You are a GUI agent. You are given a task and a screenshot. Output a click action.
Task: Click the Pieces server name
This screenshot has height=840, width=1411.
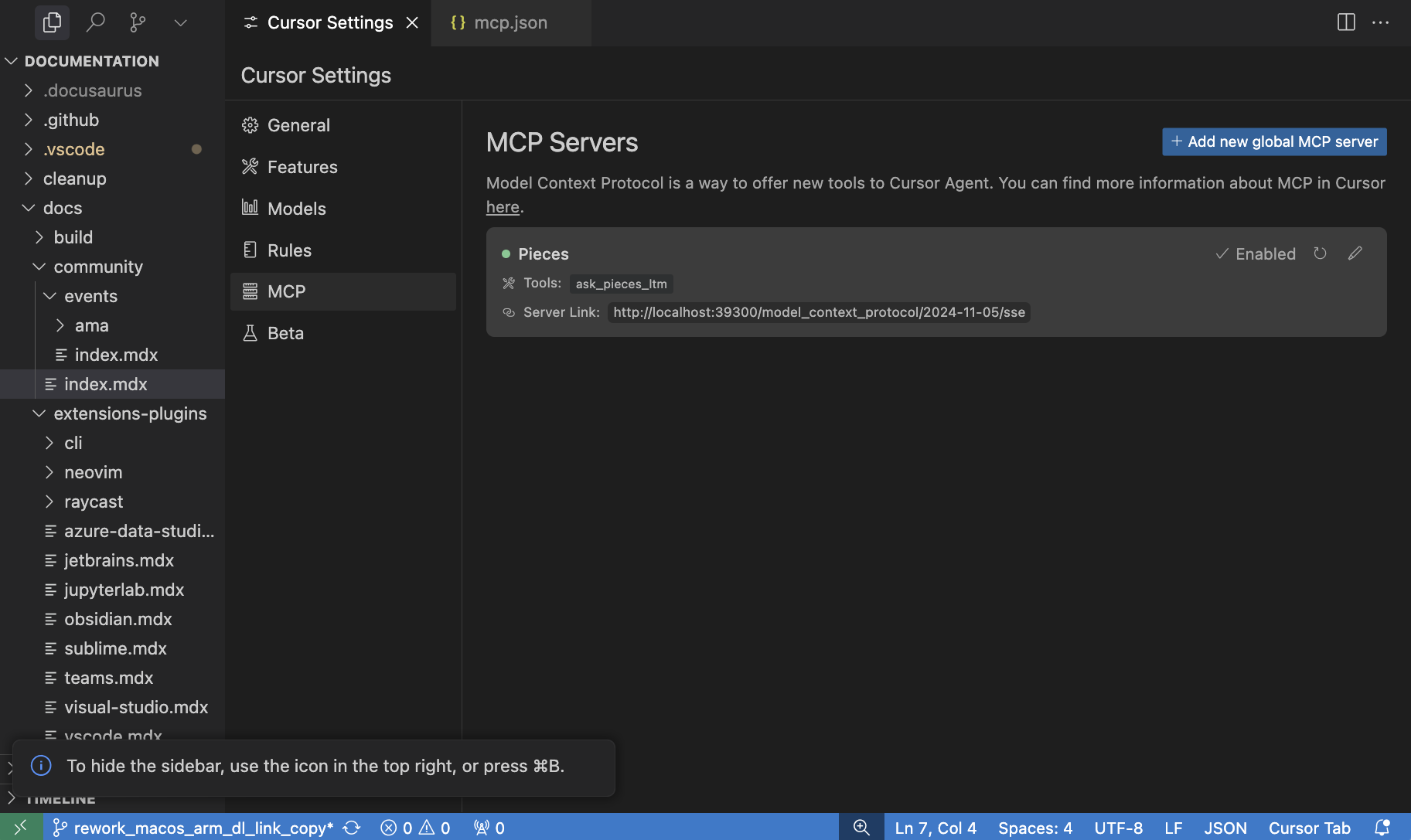pyautogui.click(x=544, y=253)
